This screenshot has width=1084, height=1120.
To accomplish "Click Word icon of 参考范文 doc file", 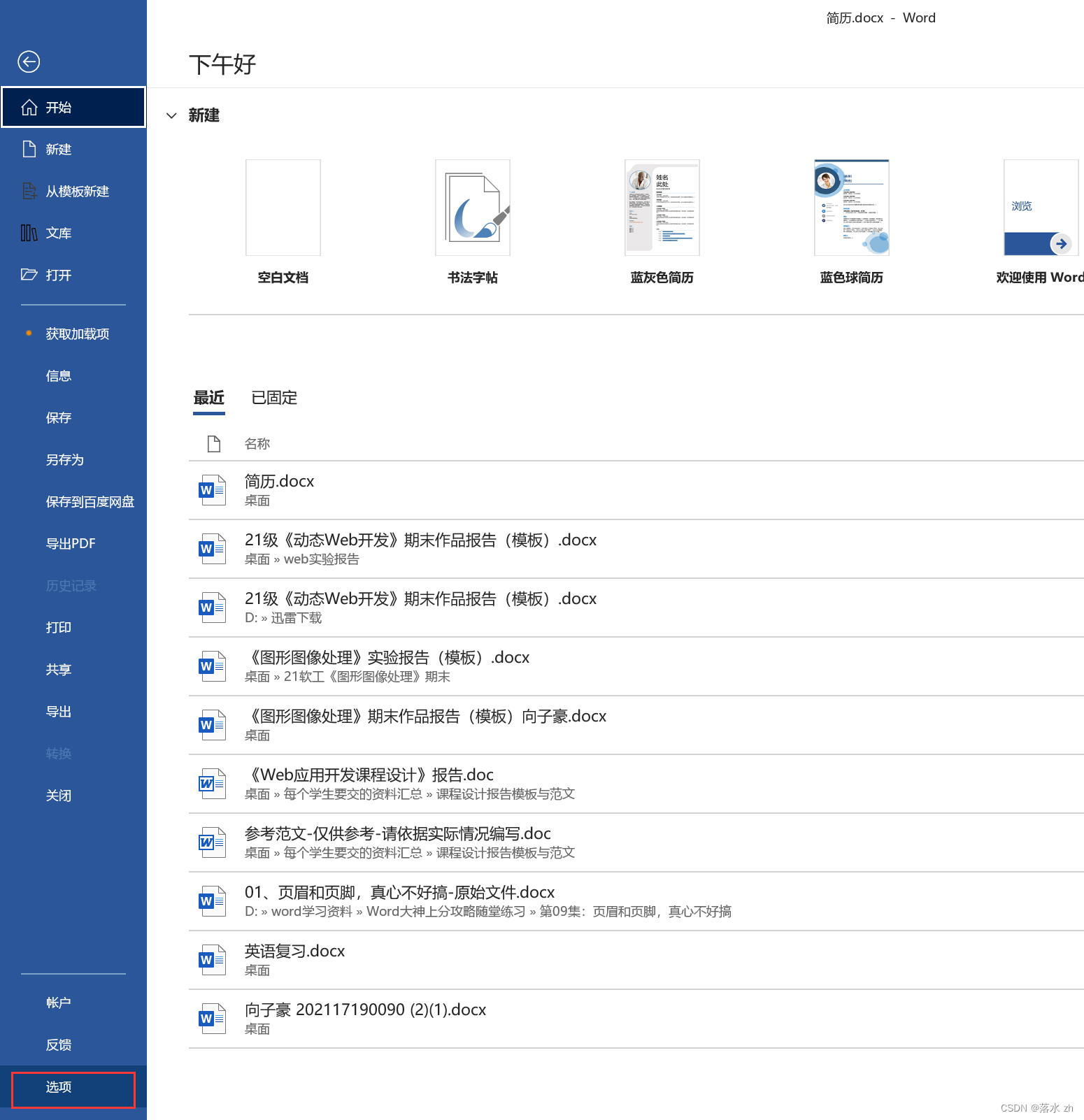I will (212, 842).
